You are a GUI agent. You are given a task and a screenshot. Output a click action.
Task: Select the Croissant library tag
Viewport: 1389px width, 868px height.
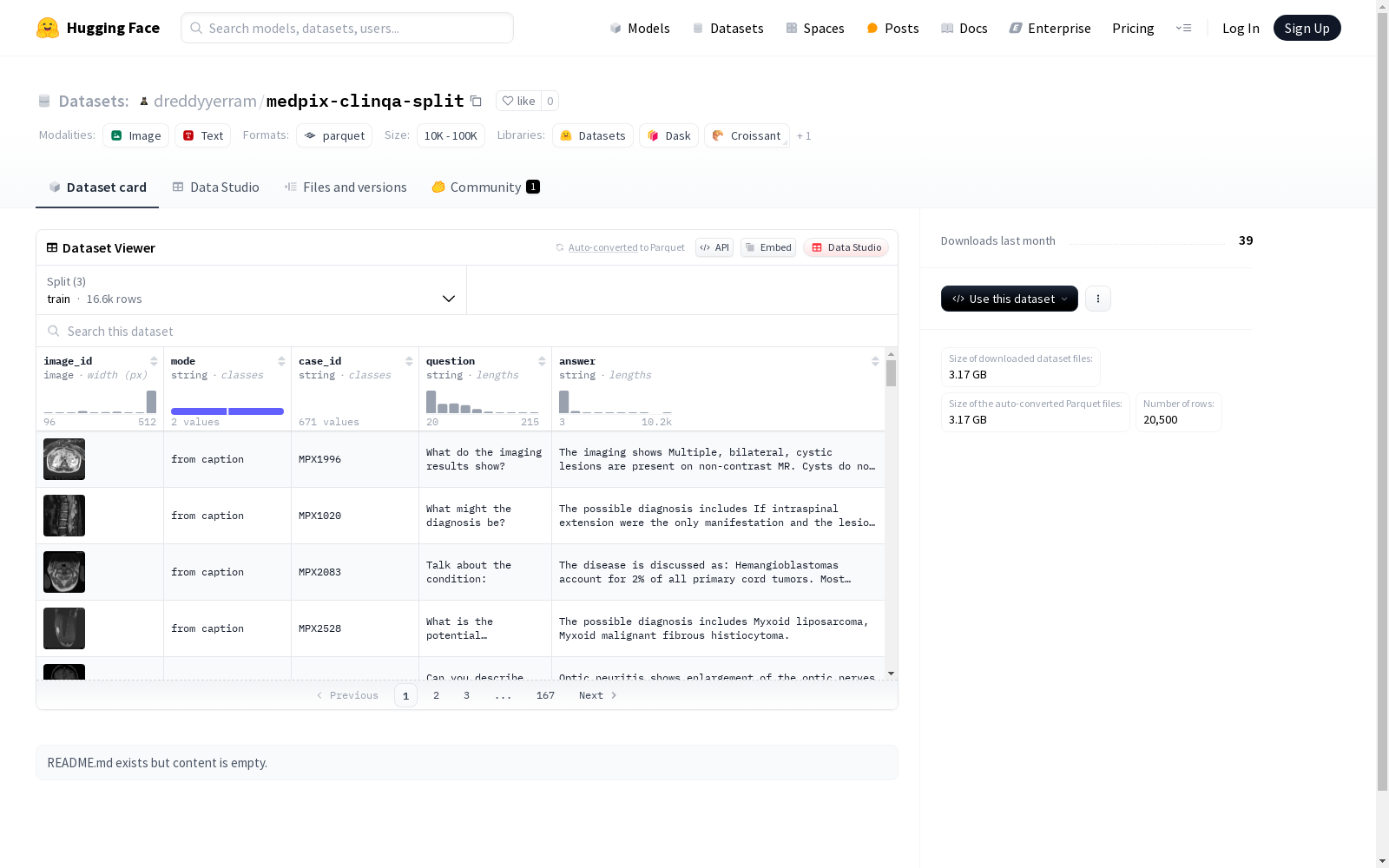[747, 135]
